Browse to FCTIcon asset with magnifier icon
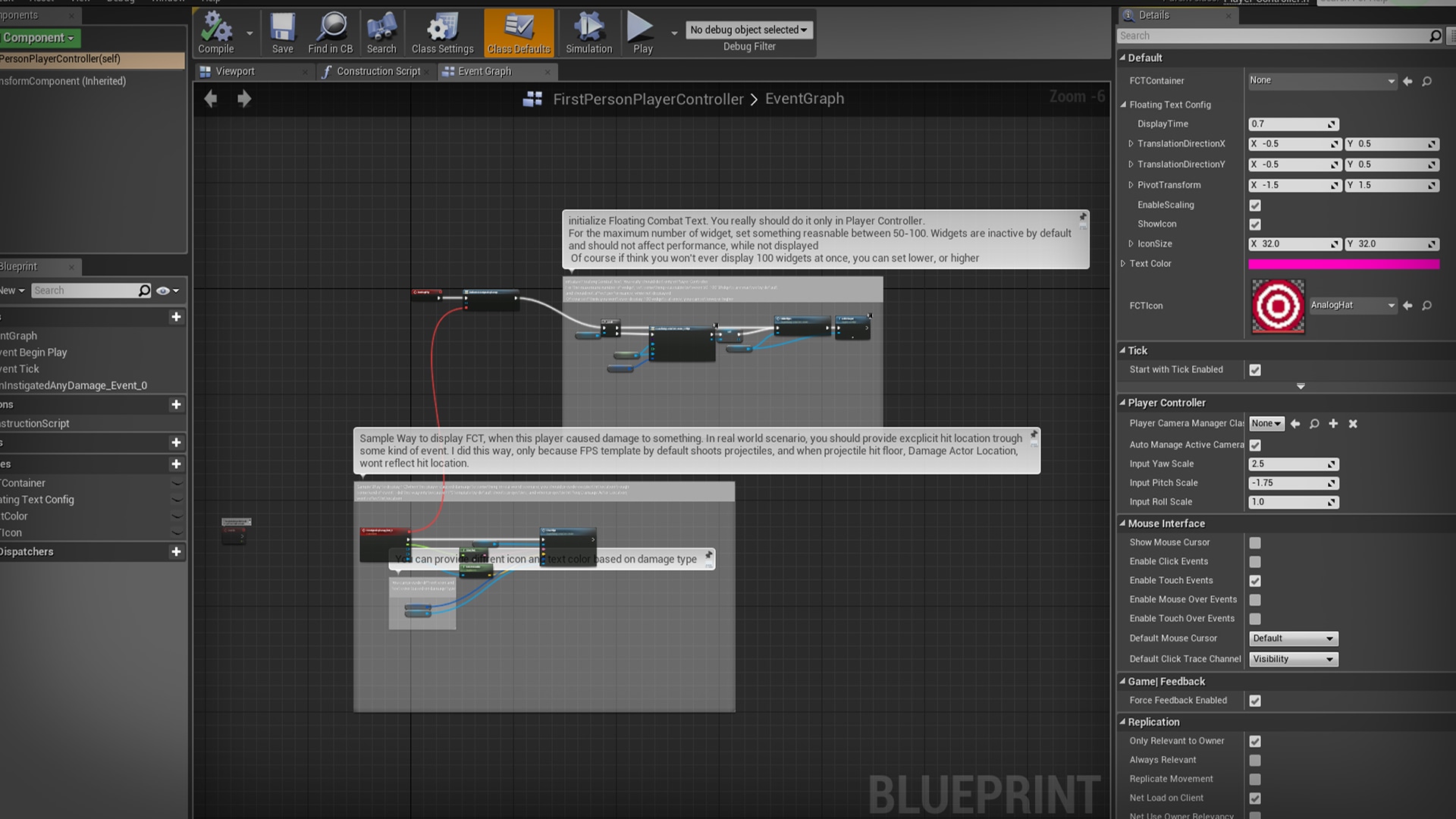The height and width of the screenshot is (819, 1456). pos(1426,306)
